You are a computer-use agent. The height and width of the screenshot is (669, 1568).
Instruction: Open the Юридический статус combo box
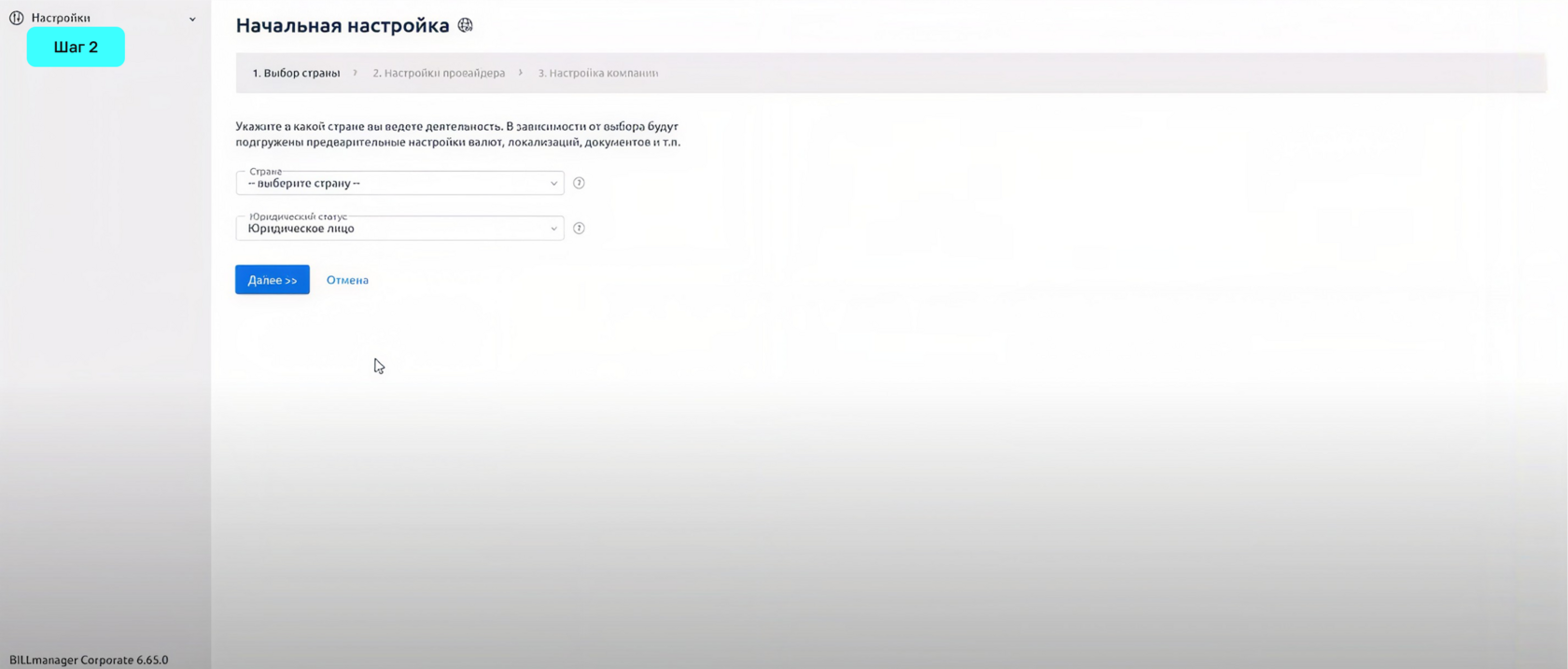point(399,228)
